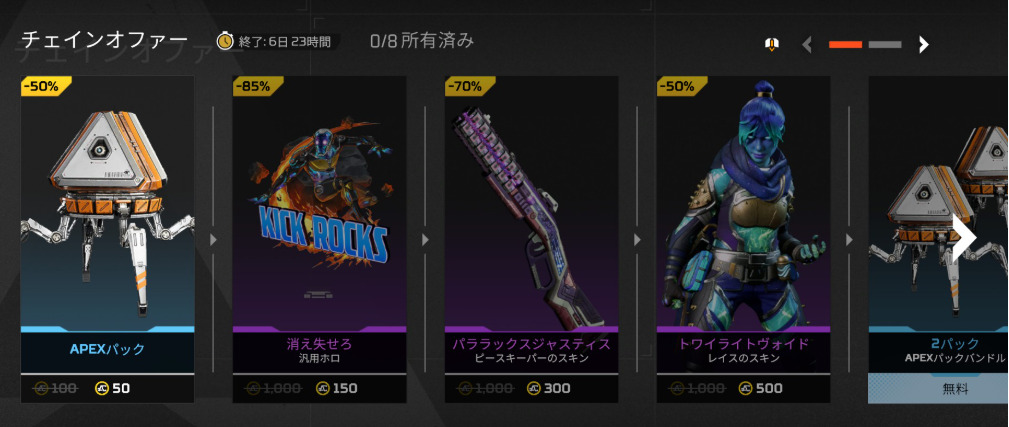Click chain arrow between APEX Pack and Kick Rocks
The image size is (1009, 427).
pyautogui.click(x=213, y=240)
